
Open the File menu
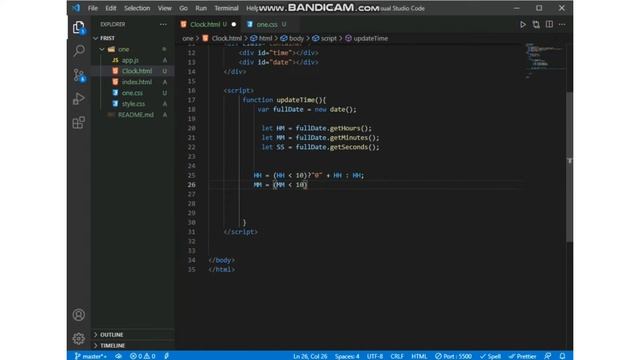pyautogui.click(x=93, y=8)
